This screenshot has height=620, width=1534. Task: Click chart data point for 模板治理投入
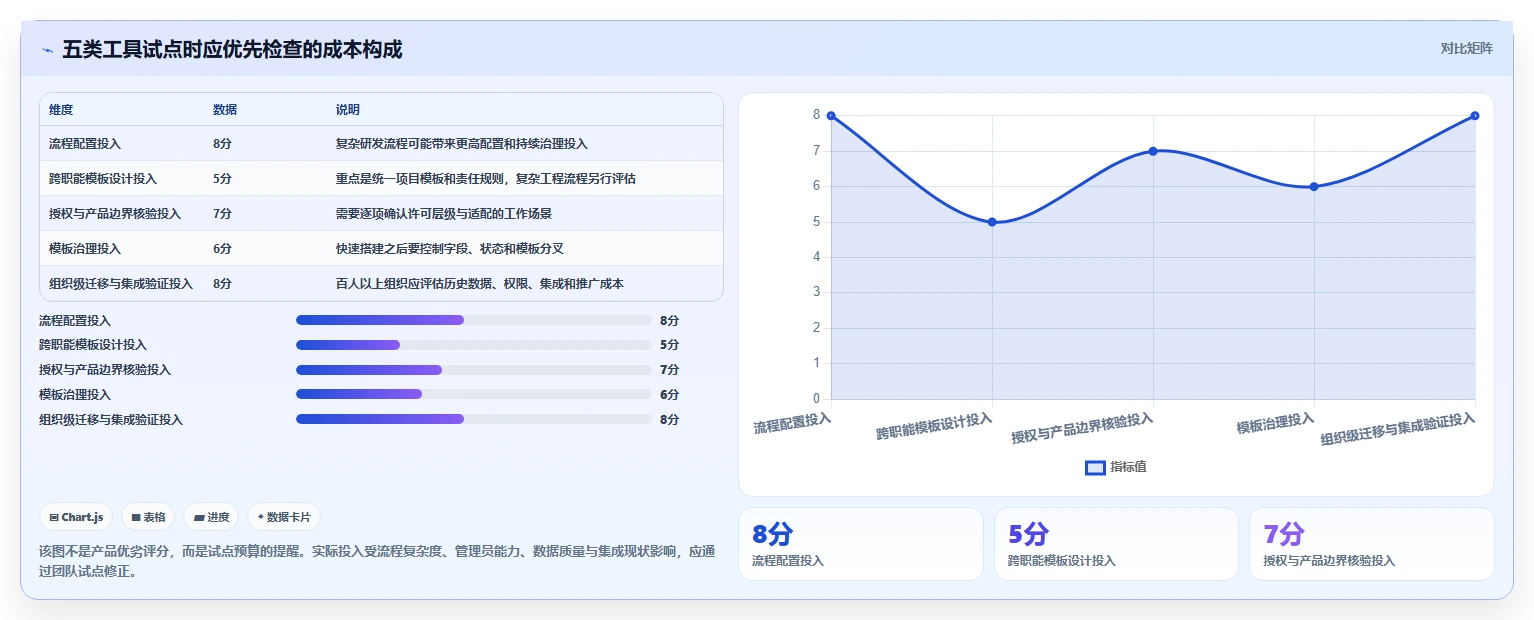1314,187
